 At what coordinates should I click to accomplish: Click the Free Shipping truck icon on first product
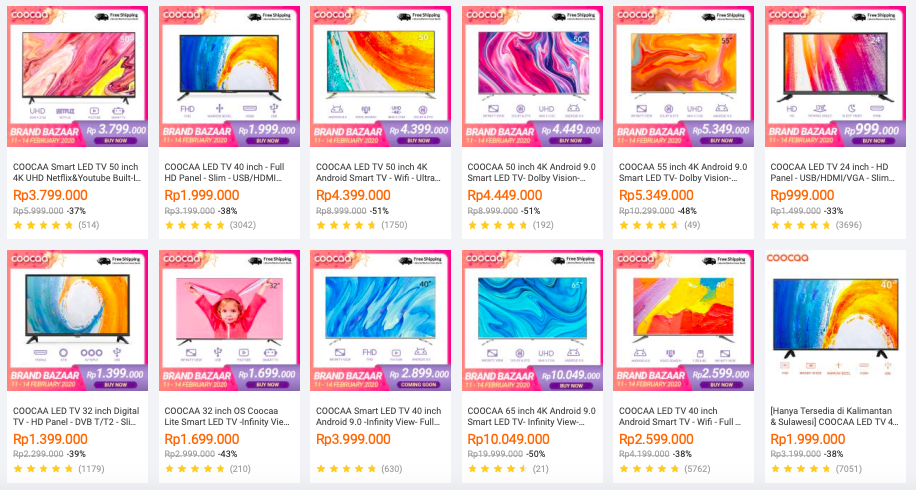[x=103, y=17]
